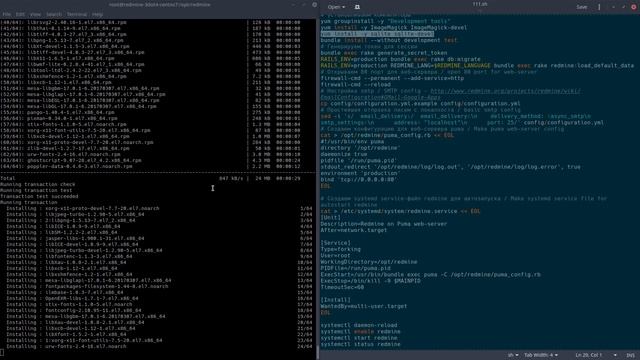
Task: Create a new document with gedit's new-tab icon
Action: pyautogui.click(x=357, y=7)
